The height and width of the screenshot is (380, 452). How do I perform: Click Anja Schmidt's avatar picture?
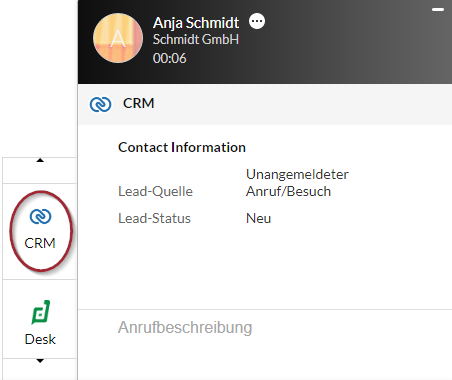118,38
